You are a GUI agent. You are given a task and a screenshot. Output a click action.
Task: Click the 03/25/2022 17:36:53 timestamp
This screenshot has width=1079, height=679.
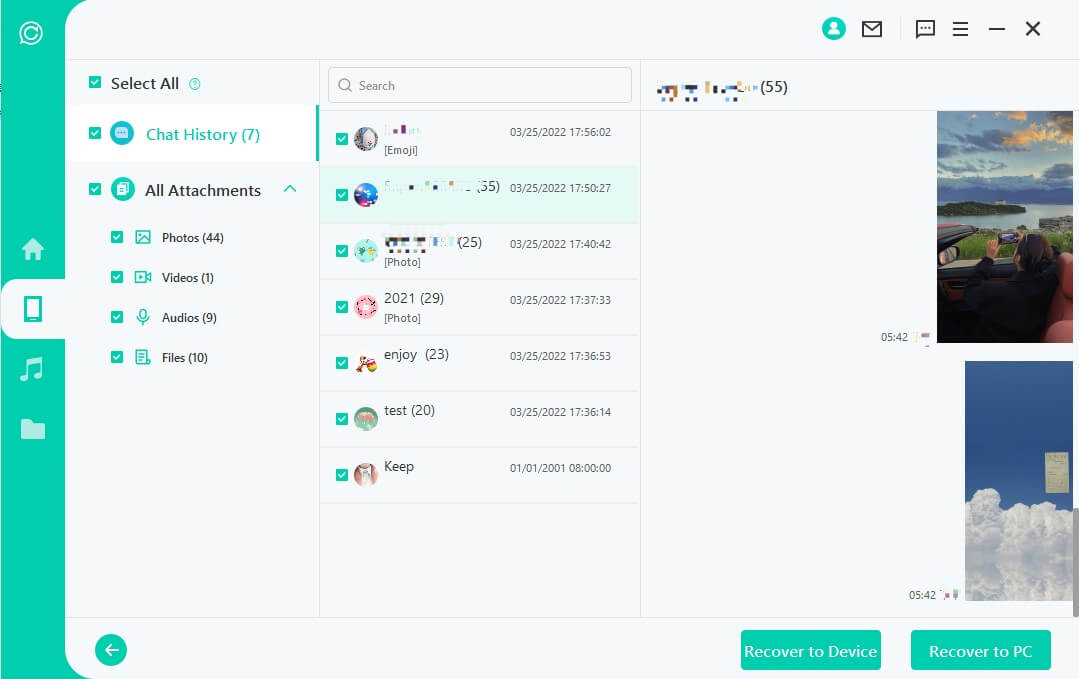pos(560,356)
